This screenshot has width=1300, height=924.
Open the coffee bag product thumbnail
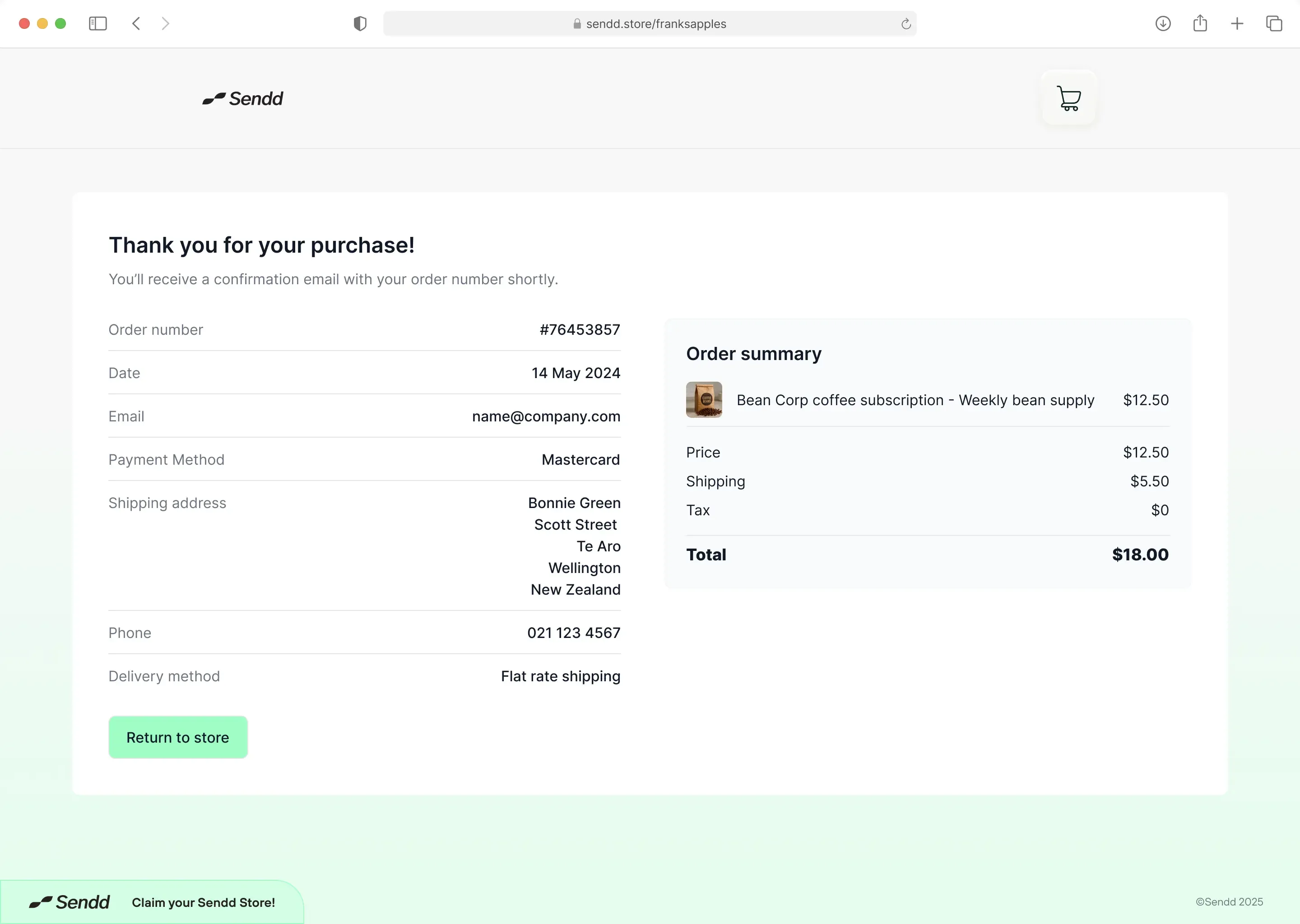[x=704, y=400]
